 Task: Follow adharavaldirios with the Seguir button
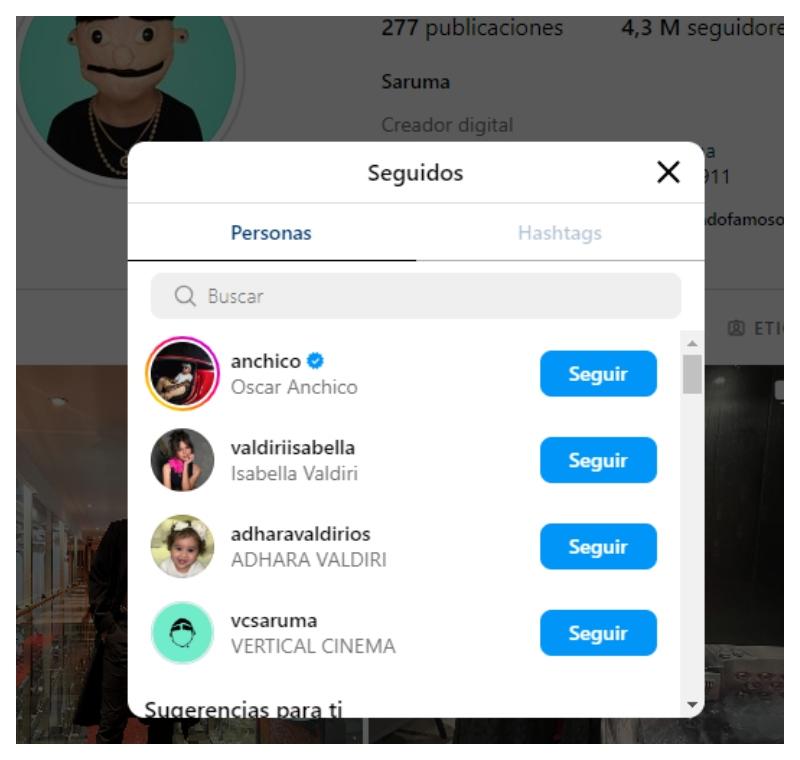coord(598,546)
